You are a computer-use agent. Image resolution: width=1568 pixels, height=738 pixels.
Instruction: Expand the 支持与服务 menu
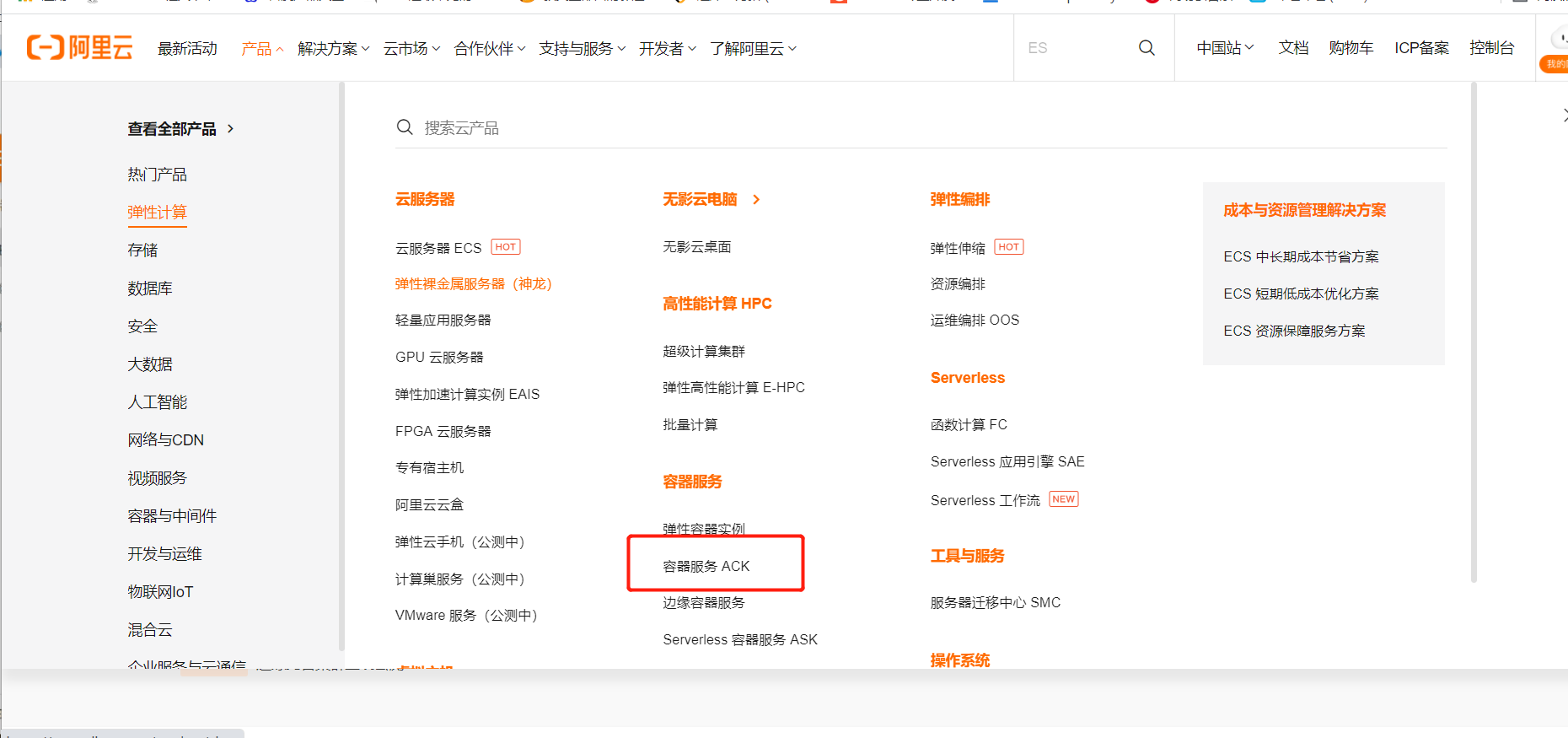pyautogui.click(x=583, y=49)
